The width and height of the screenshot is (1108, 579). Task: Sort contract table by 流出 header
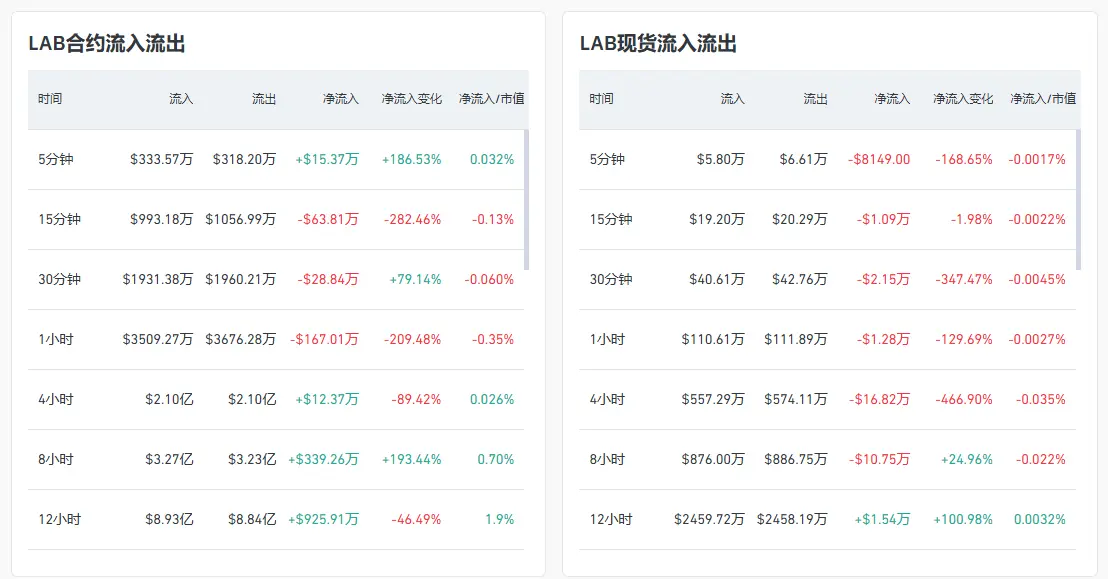click(264, 99)
